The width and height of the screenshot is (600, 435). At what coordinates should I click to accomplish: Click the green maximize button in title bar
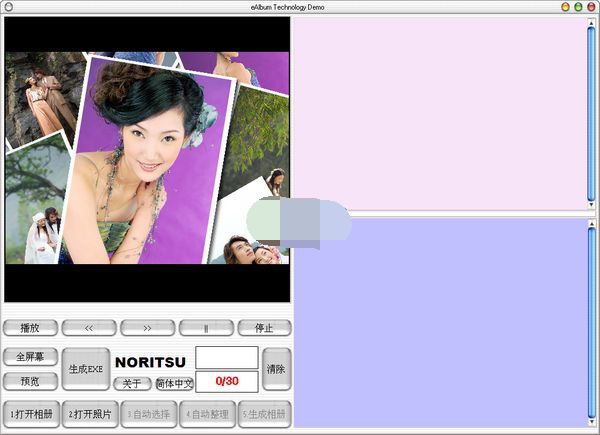(x=578, y=7)
